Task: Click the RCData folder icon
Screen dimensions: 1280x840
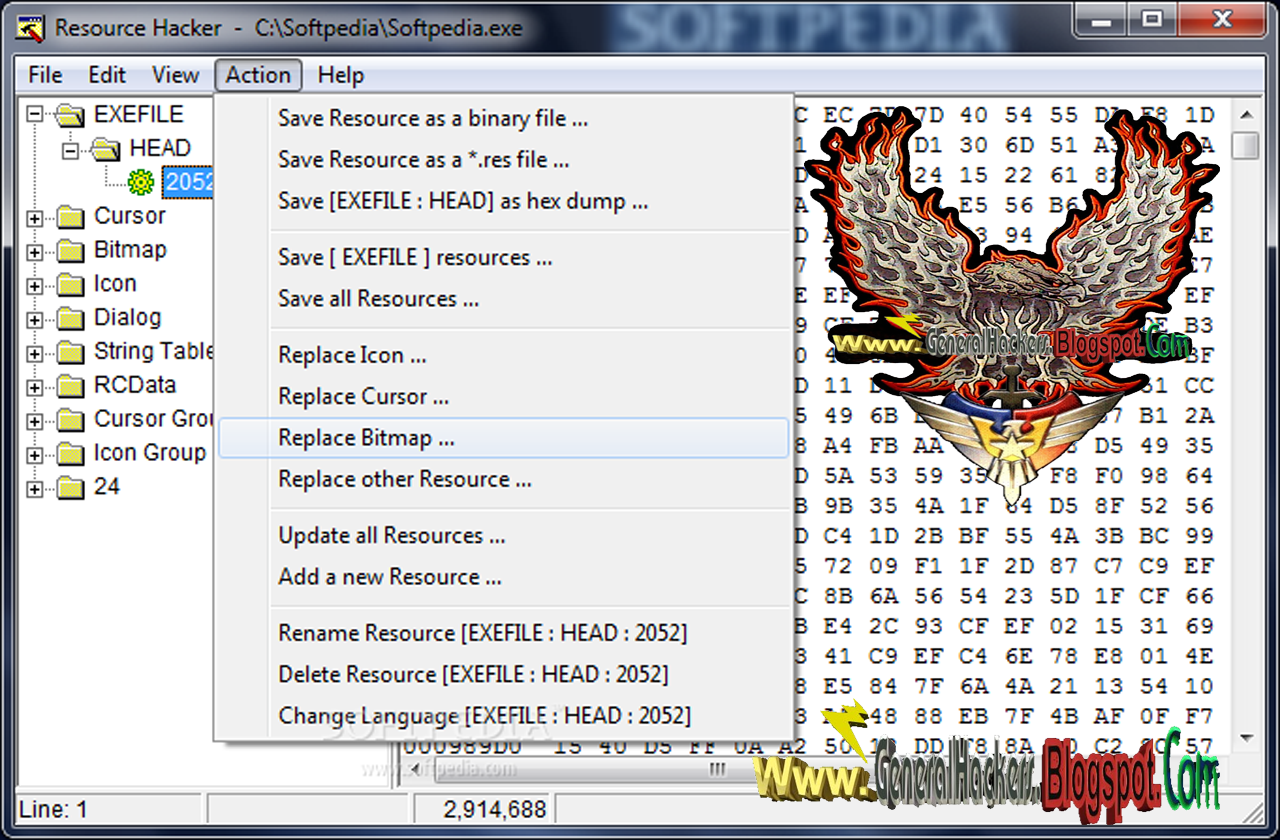Action: point(71,386)
